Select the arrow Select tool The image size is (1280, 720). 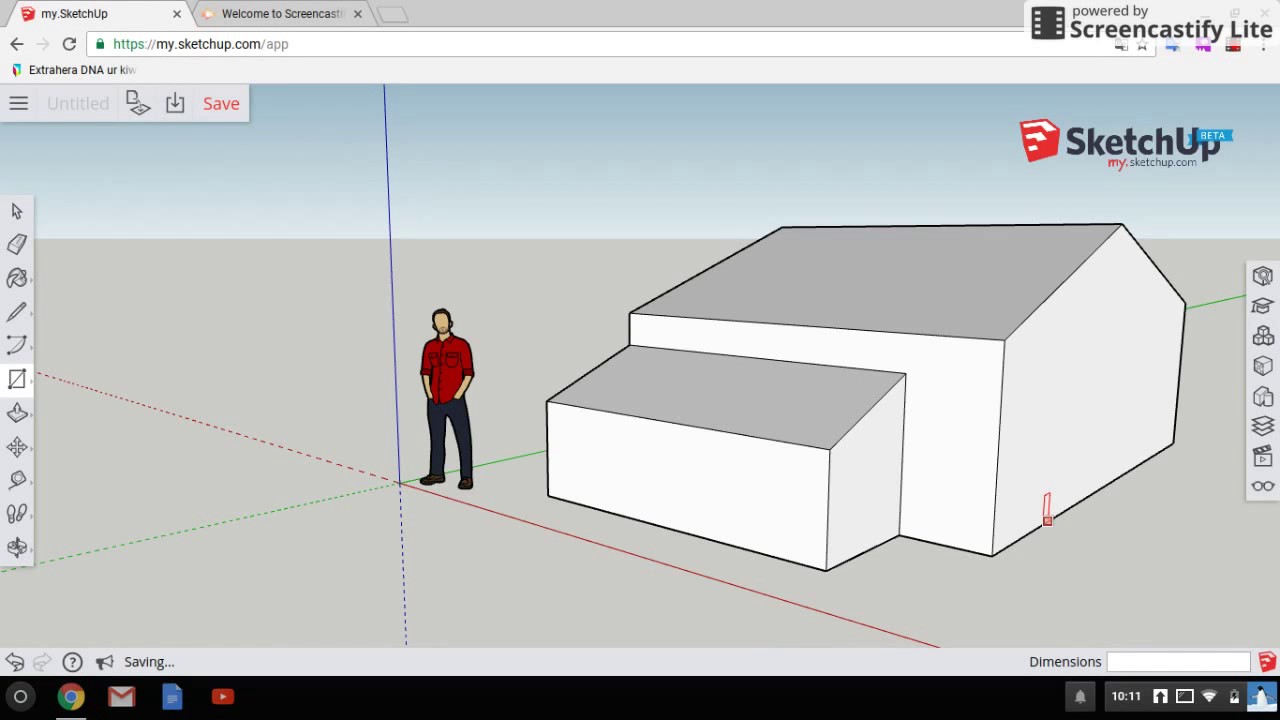tap(17, 211)
